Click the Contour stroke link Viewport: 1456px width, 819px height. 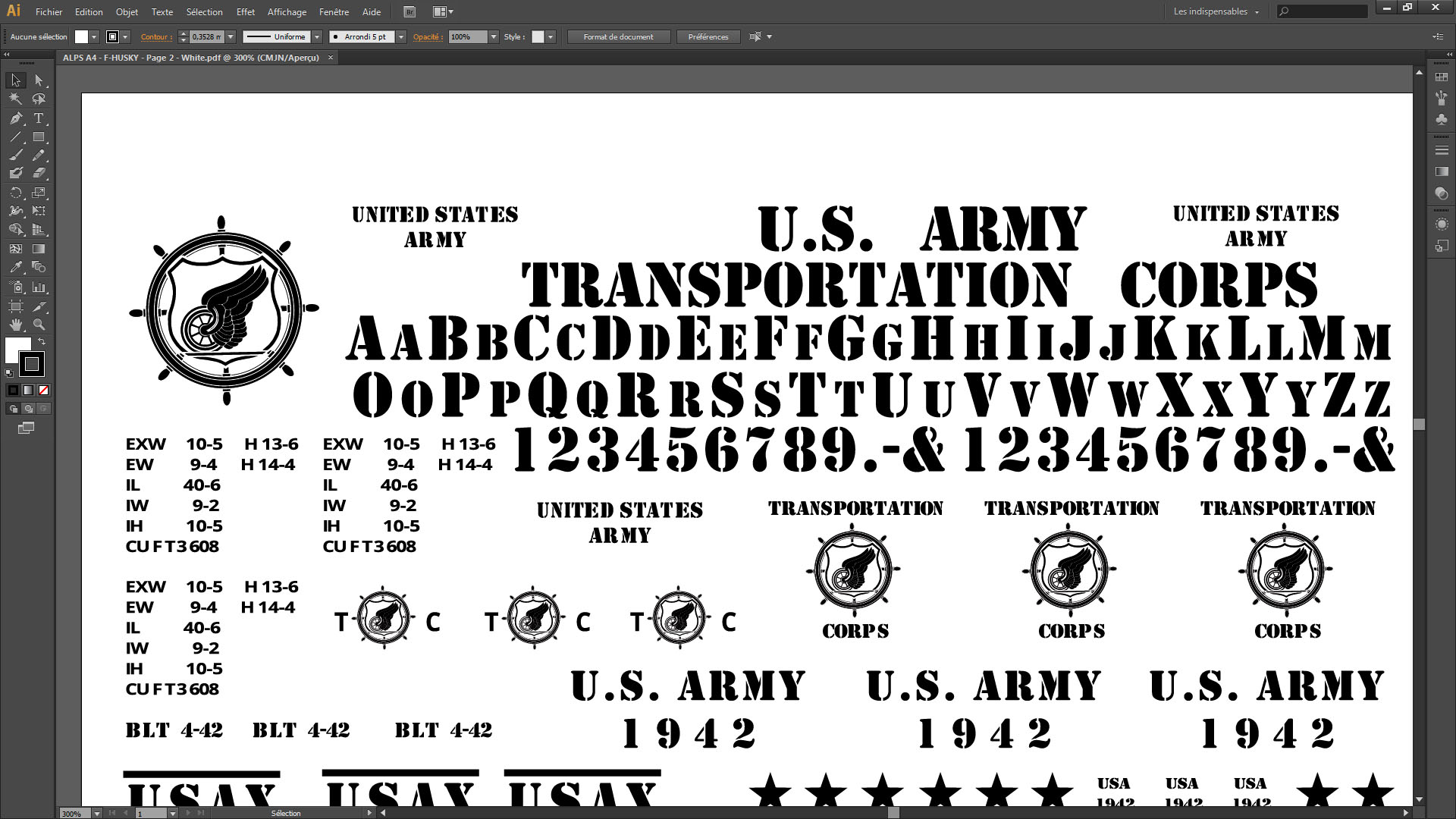coord(156,36)
